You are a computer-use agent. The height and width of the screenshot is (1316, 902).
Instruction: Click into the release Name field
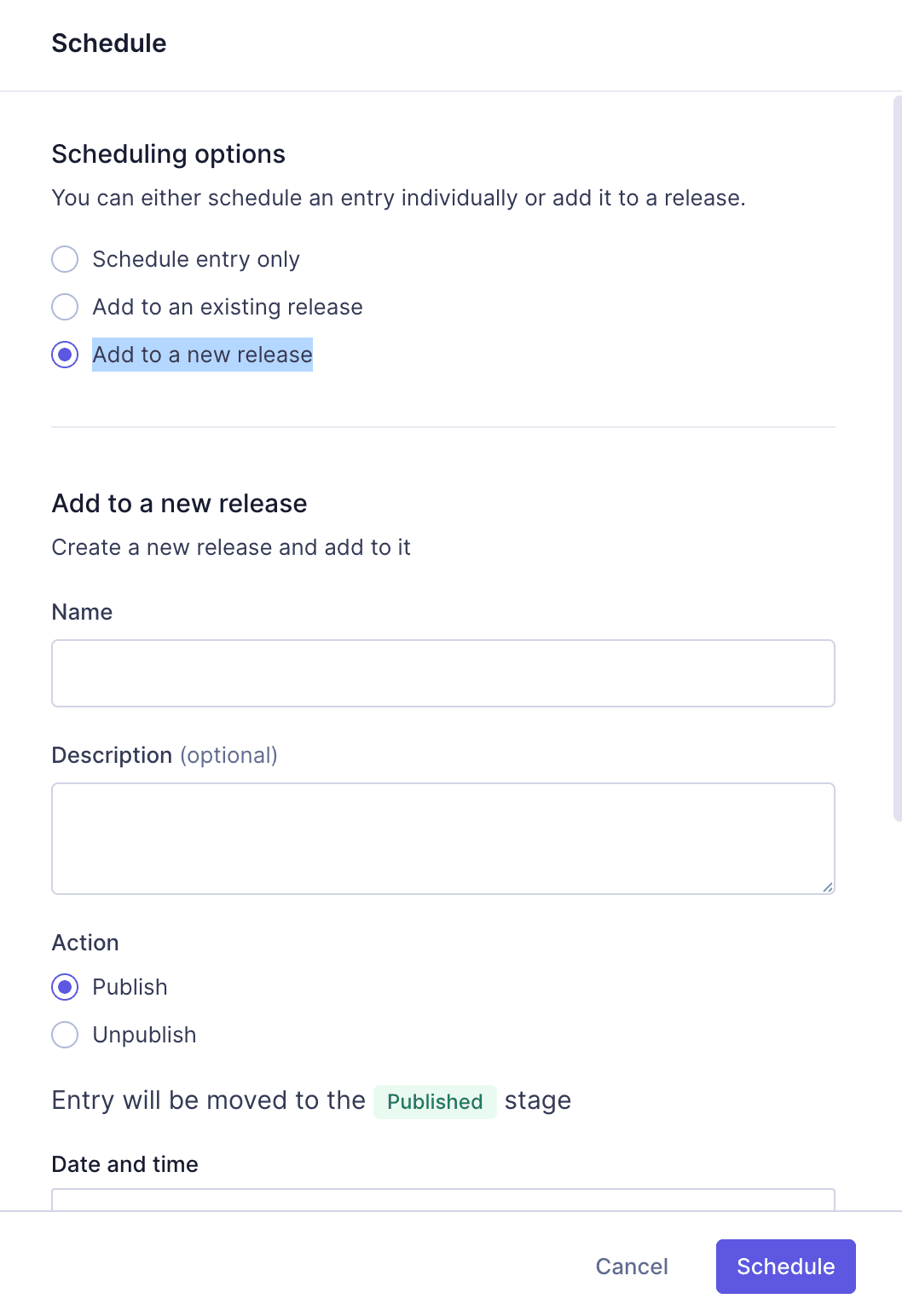click(442, 673)
